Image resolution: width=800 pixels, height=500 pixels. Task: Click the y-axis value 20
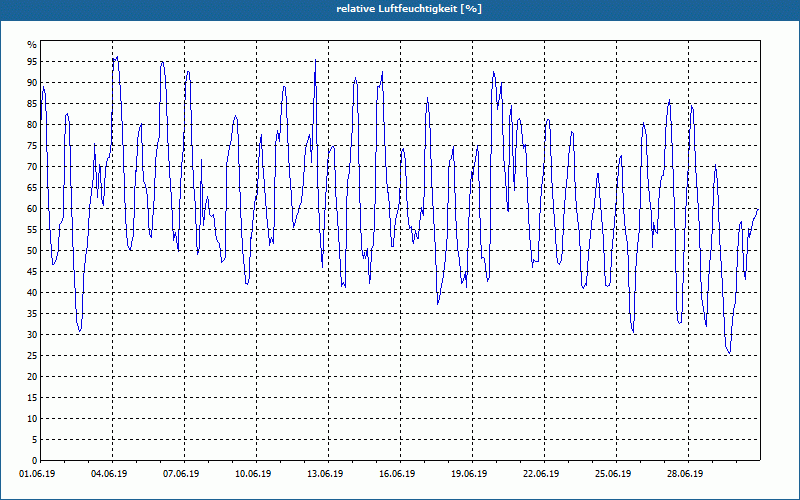(32, 377)
